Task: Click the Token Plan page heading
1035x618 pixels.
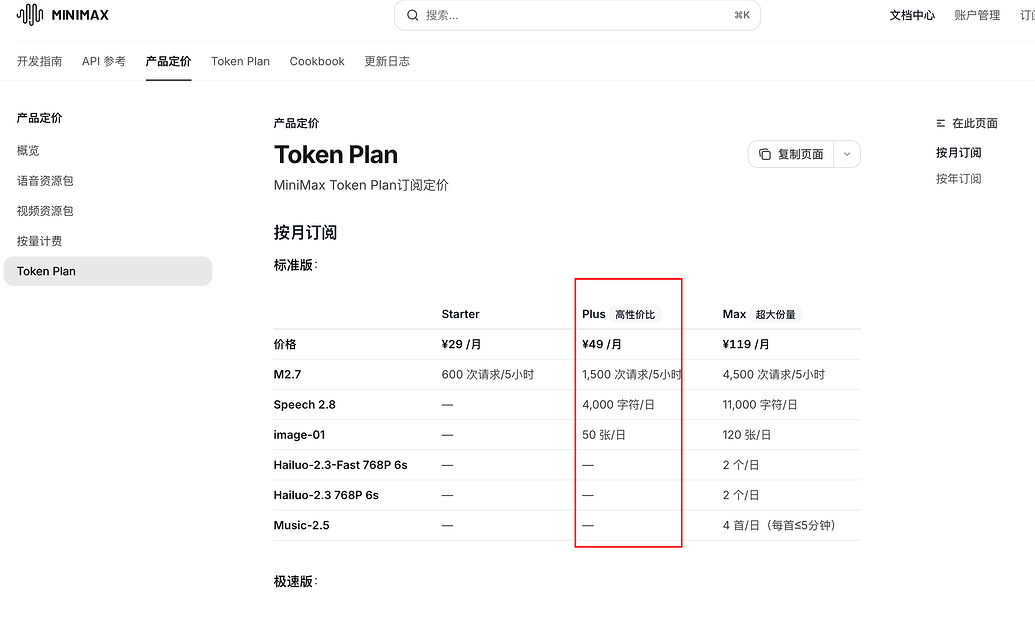Action: pos(336,154)
